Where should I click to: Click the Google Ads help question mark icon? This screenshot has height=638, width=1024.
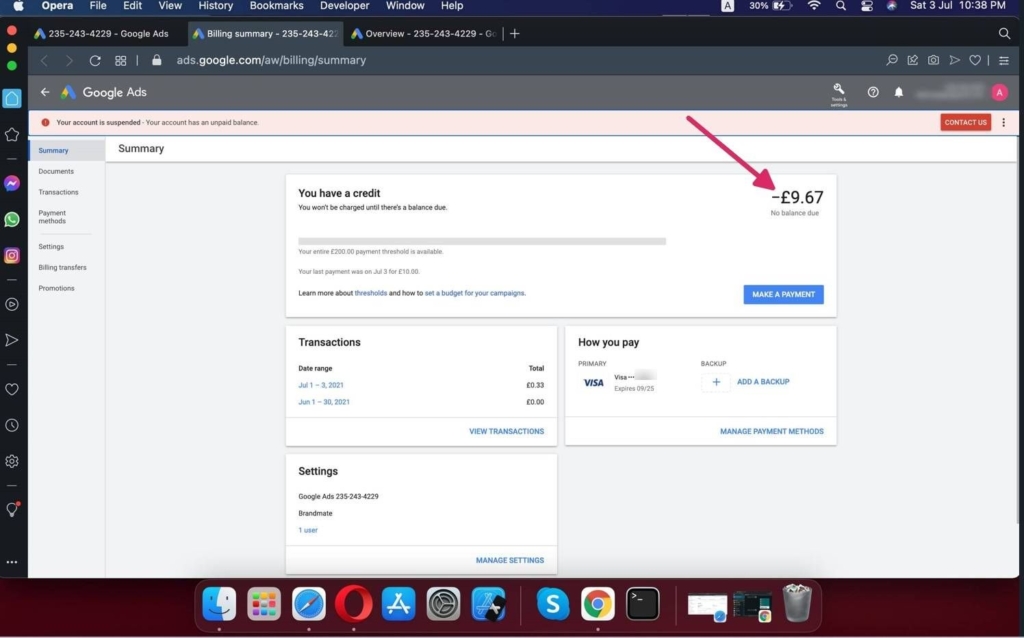click(873, 92)
